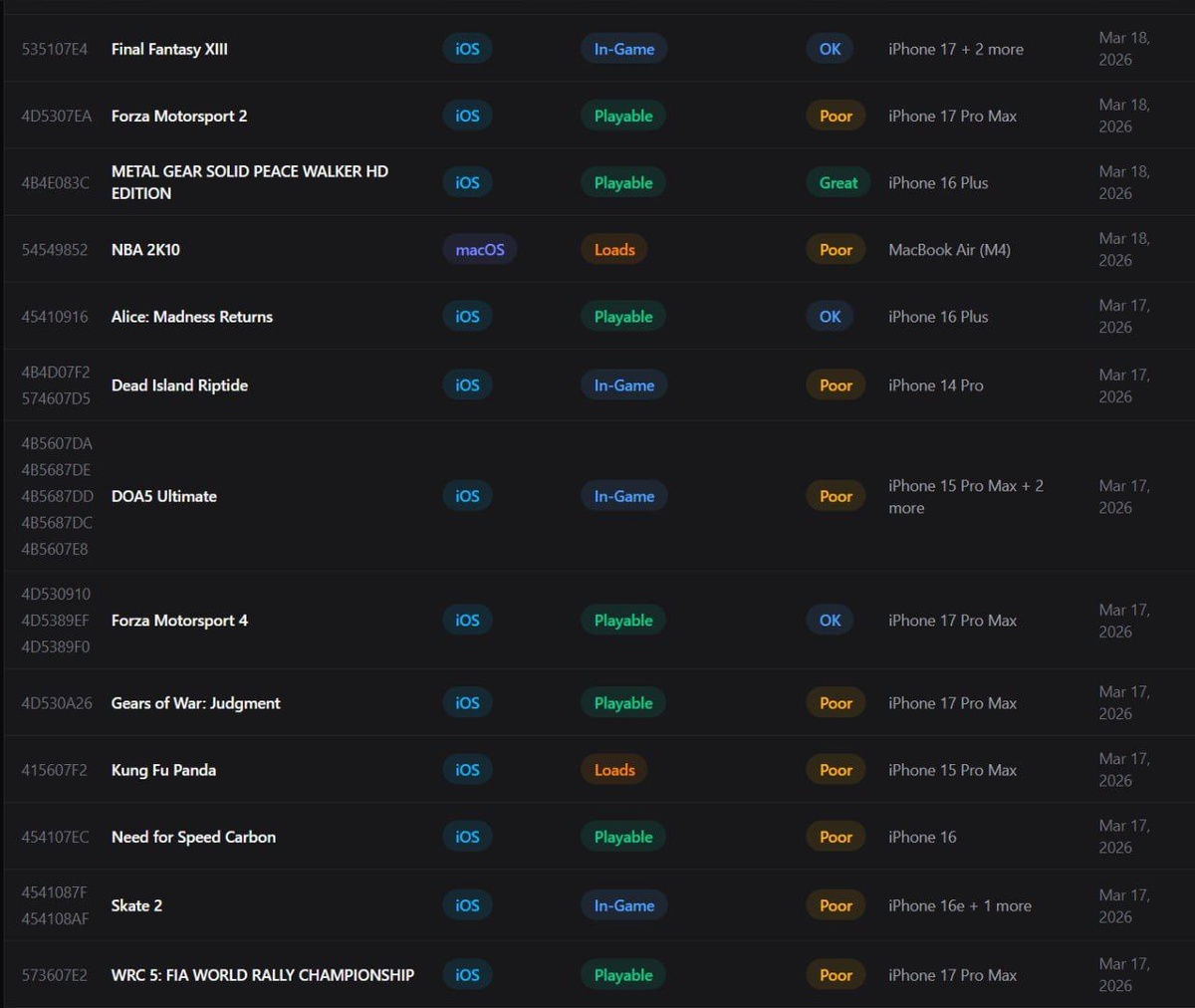Open the Gears of War: Judgment entry

[x=196, y=703]
